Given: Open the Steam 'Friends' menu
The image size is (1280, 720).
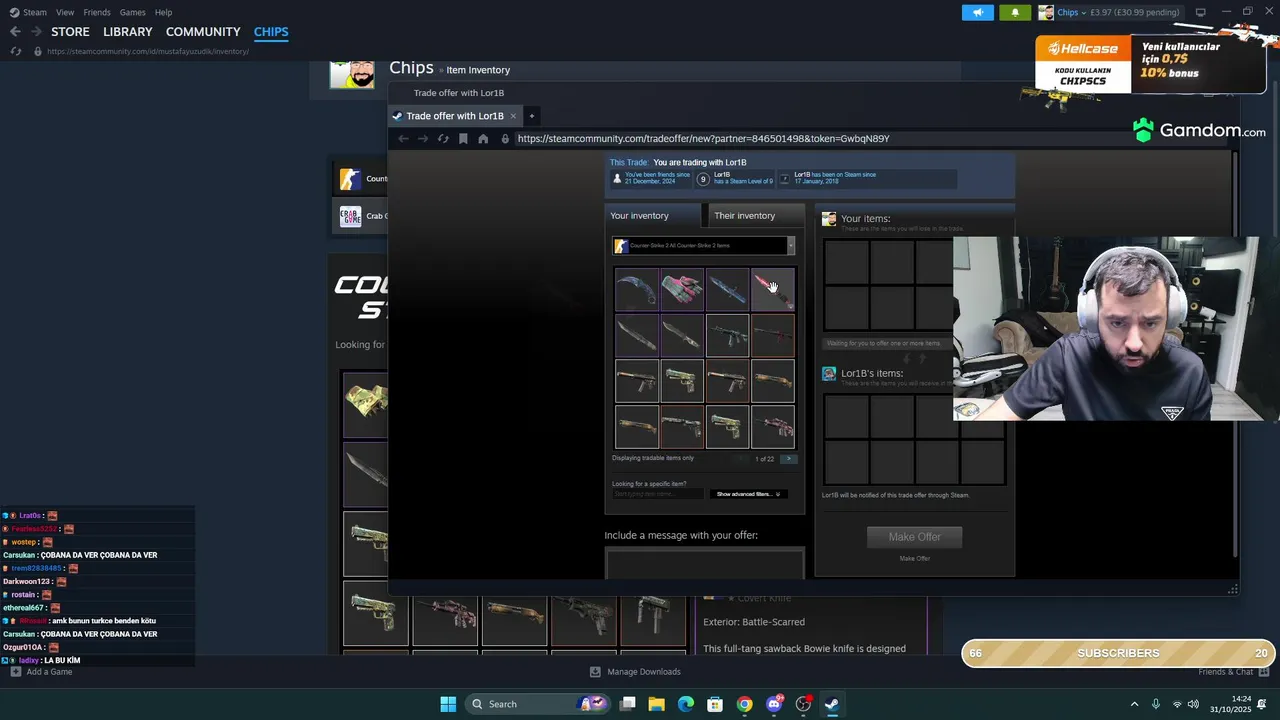Looking at the screenshot, I should pyautogui.click(x=97, y=12).
